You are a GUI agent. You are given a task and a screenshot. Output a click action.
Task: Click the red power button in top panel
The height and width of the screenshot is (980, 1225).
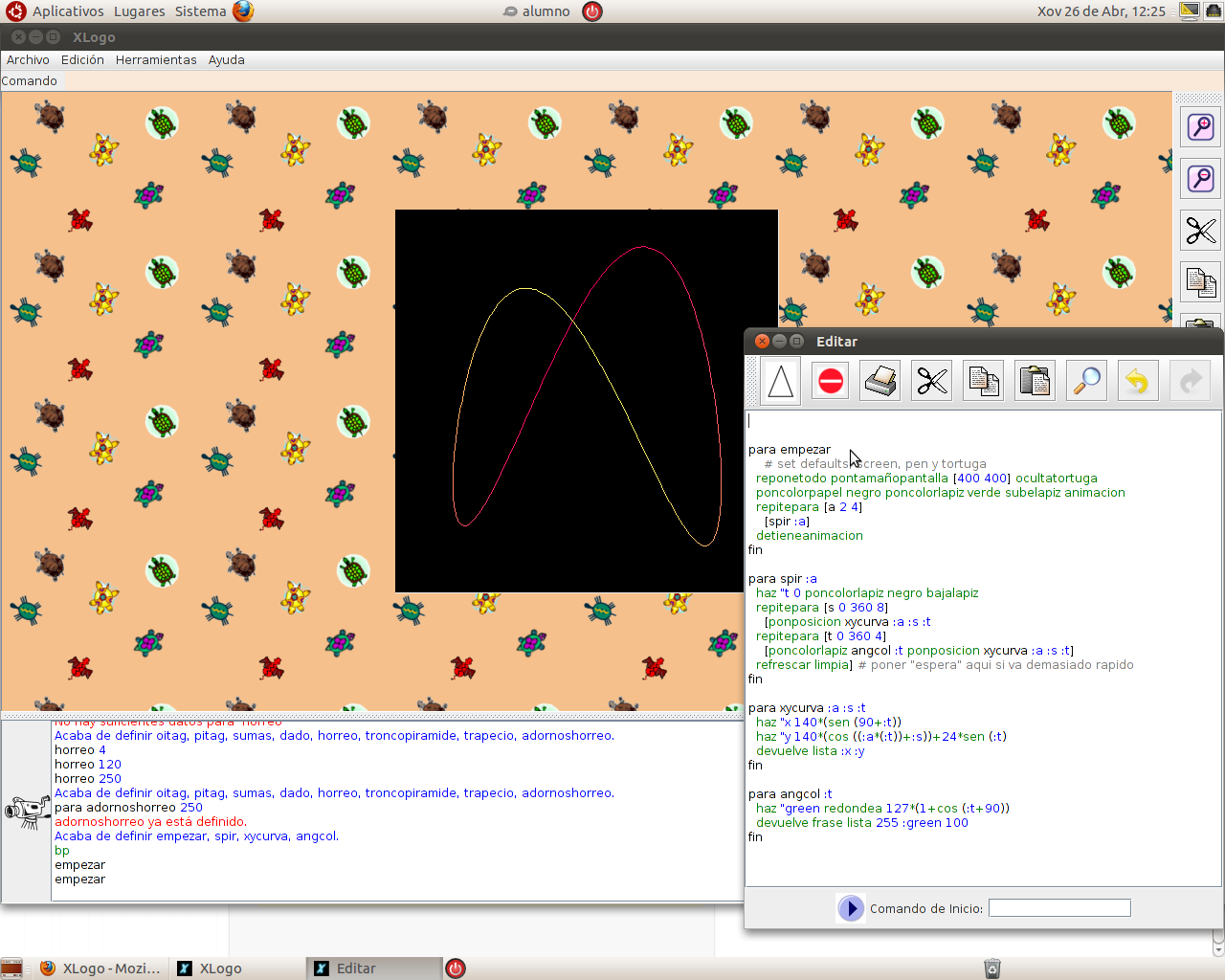point(592,11)
